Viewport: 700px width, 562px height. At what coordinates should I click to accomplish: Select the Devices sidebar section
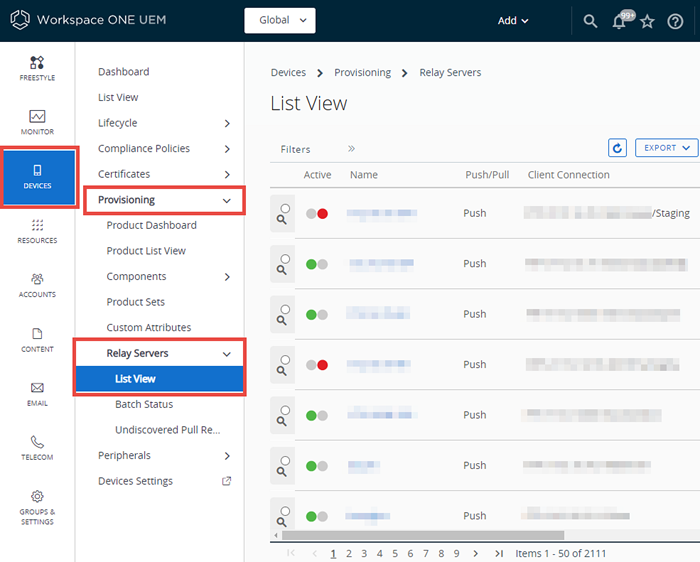39,177
